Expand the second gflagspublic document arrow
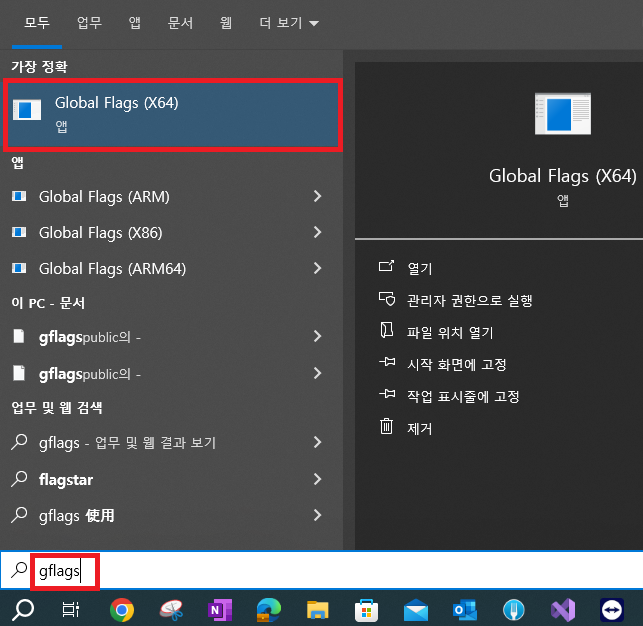 coord(317,373)
